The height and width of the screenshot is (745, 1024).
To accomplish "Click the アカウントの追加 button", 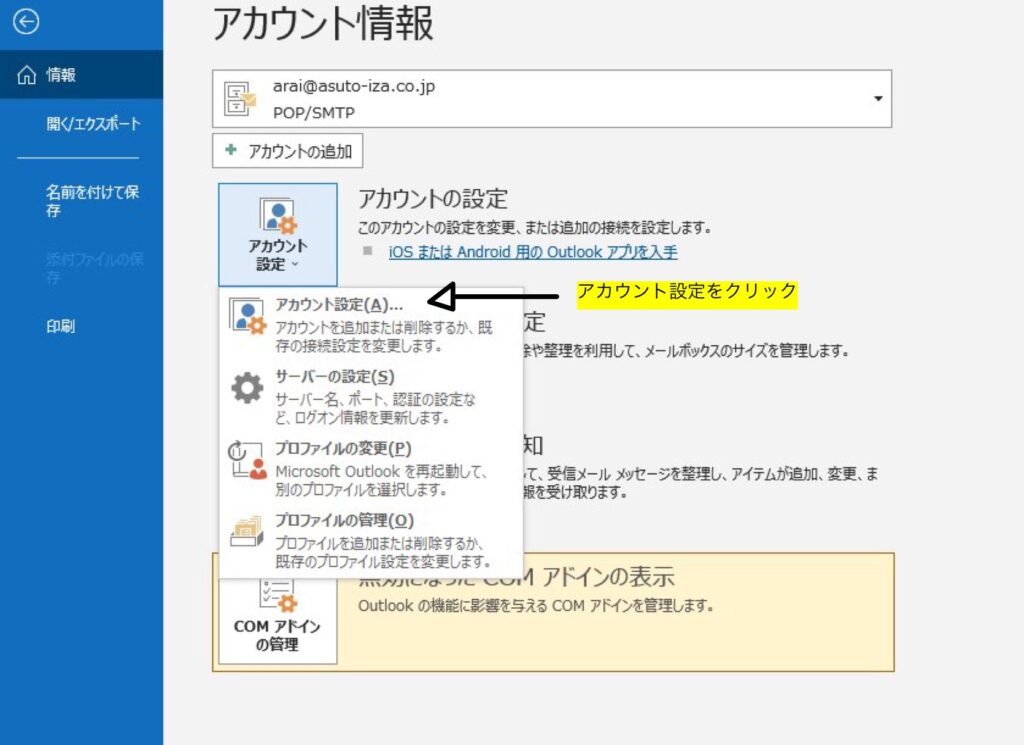I will tap(288, 151).
